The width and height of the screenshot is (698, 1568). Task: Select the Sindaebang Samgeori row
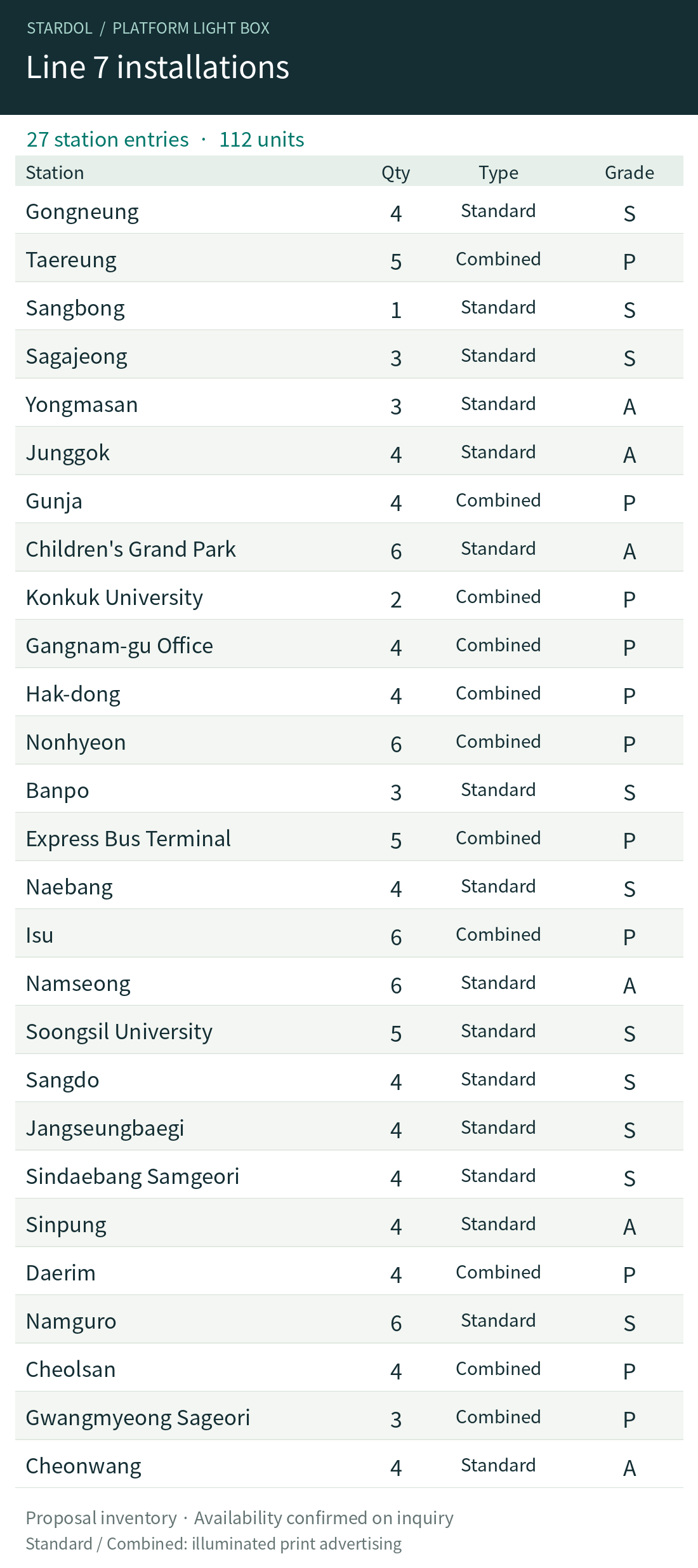click(x=349, y=1174)
